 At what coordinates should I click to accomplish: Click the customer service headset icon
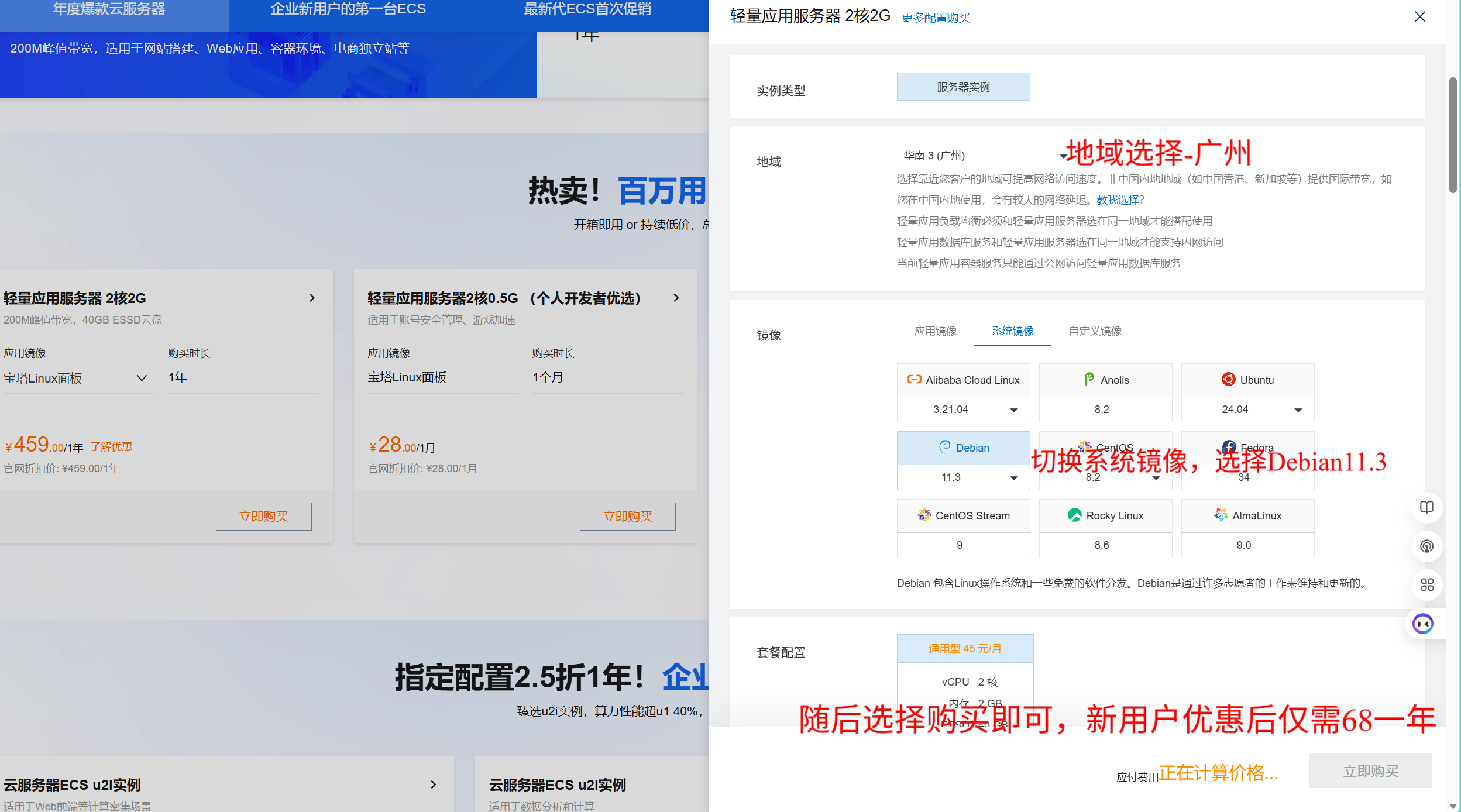pos(1426,546)
